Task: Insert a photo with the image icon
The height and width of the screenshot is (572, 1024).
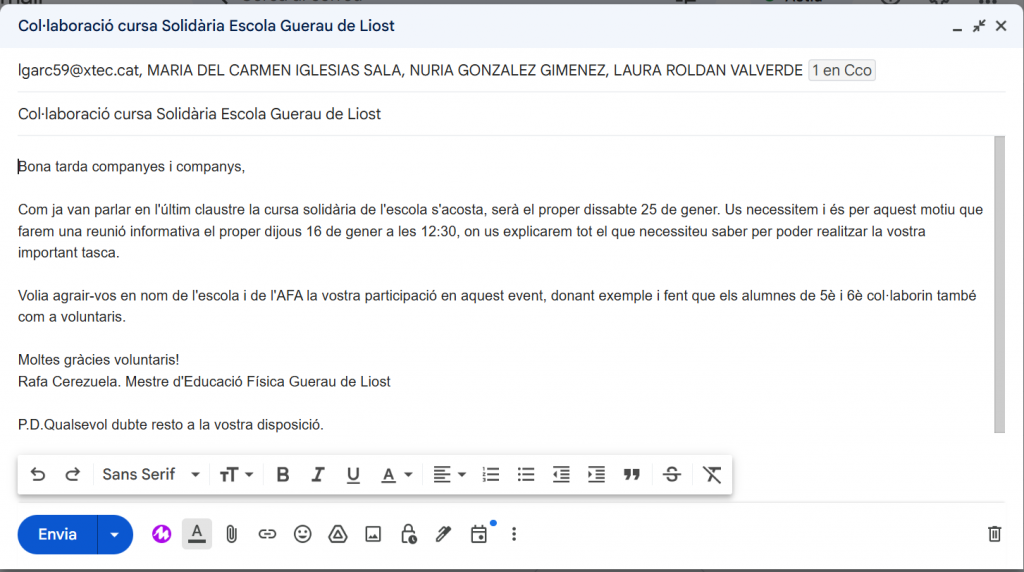Action: [x=373, y=534]
